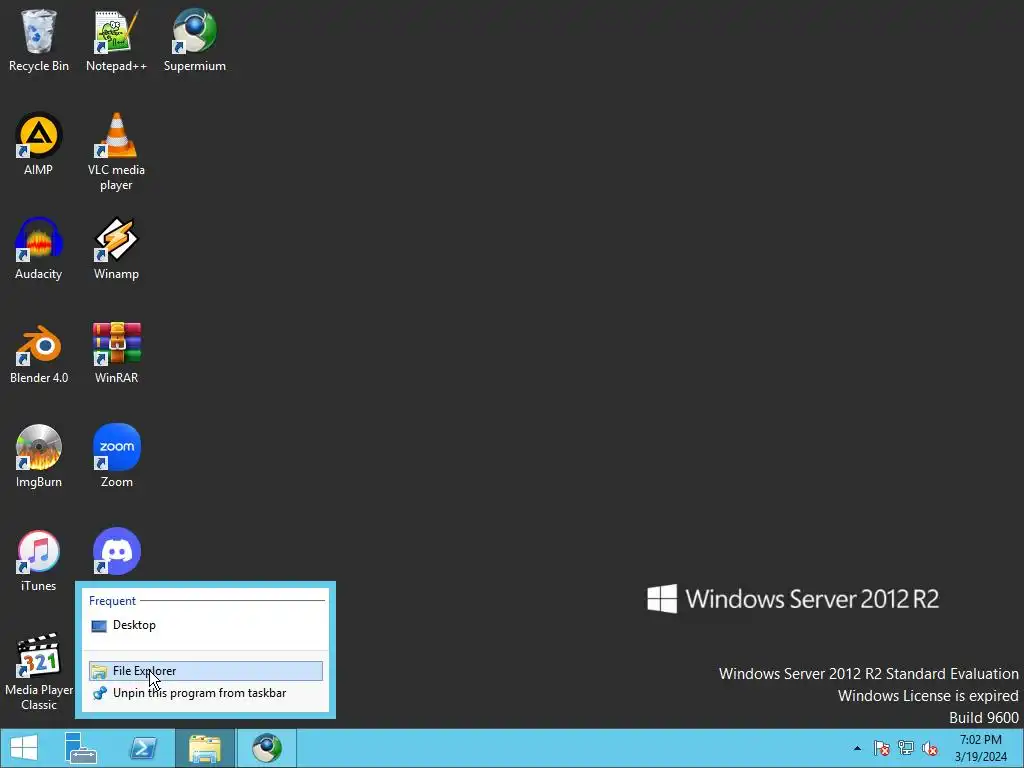Open the network status tray icon

[x=906, y=748]
